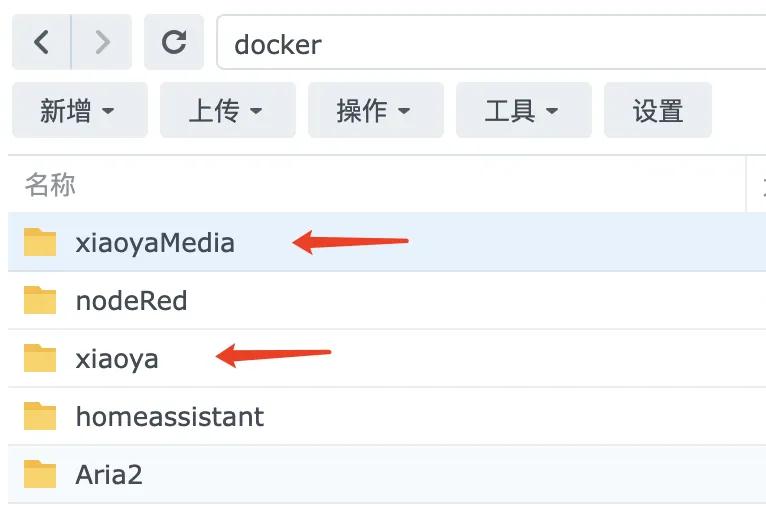766x516 pixels.
Task: Click the refresh icon
Action: point(174,42)
